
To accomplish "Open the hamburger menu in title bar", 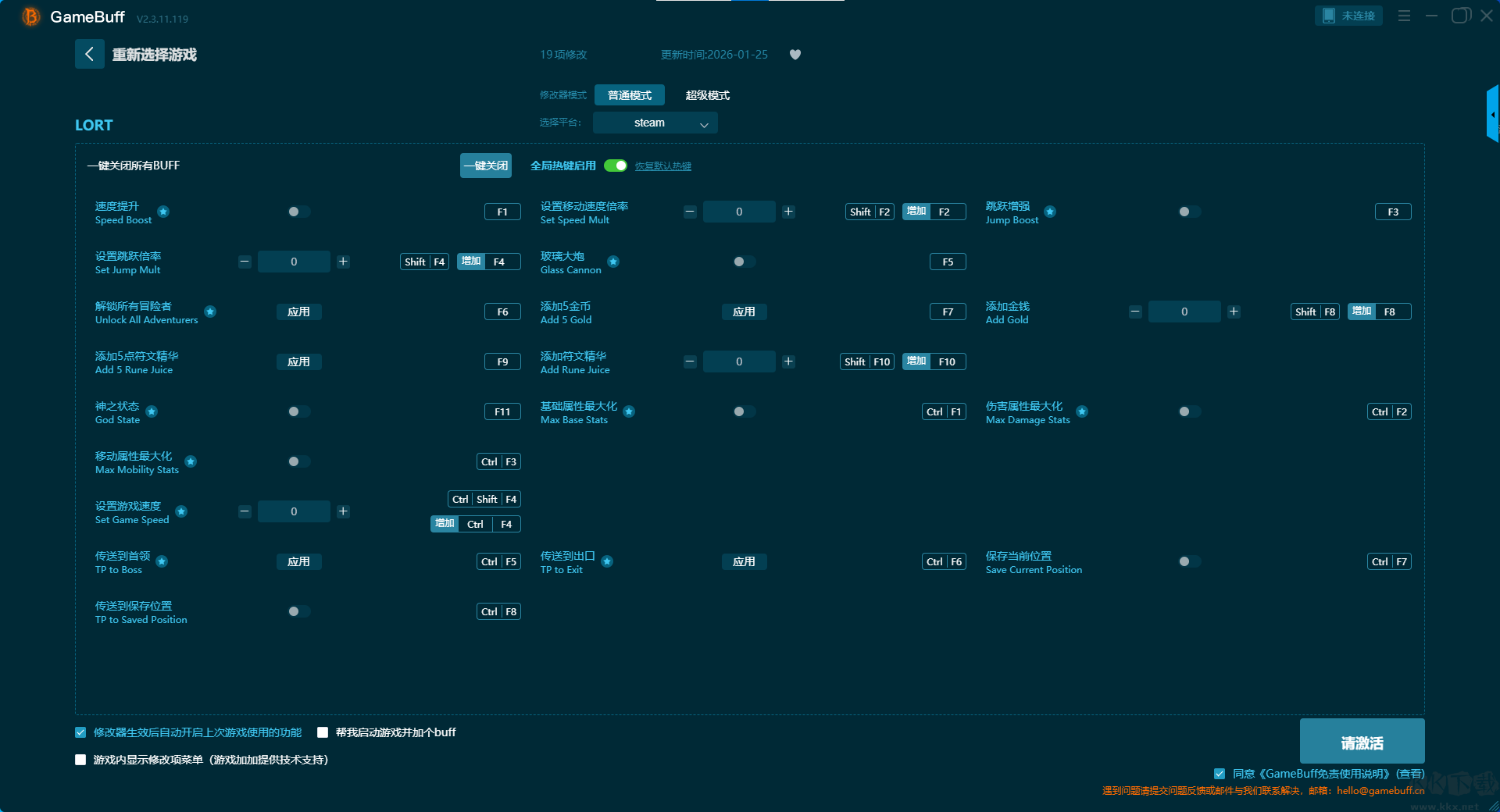I will [x=1404, y=16].
